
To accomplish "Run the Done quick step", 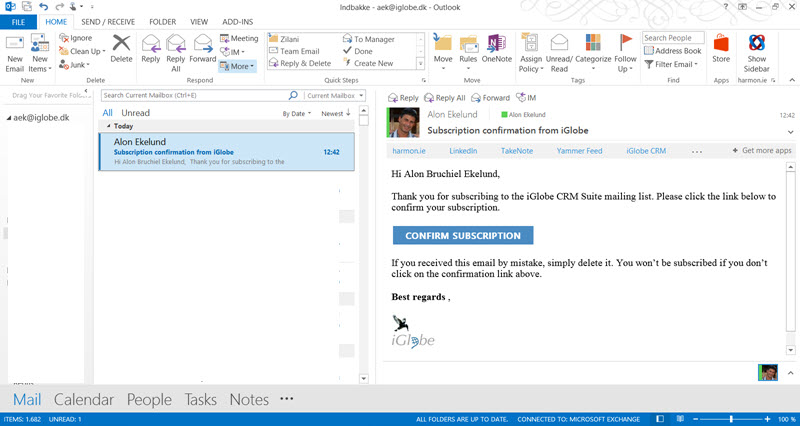I will [x=358, y=51].
